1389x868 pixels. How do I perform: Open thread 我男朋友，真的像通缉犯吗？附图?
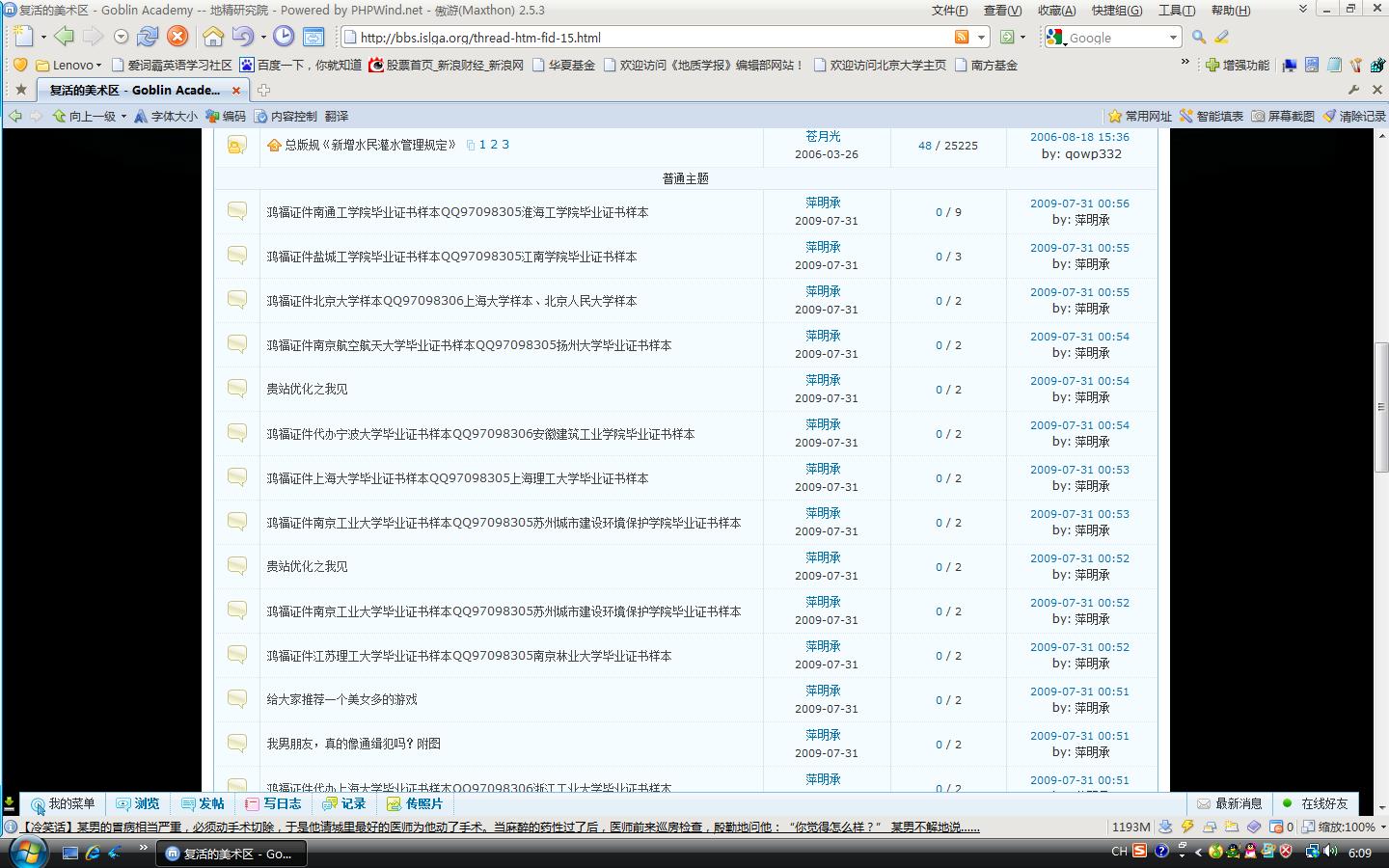pyautogui.click(x=353, y=744)
